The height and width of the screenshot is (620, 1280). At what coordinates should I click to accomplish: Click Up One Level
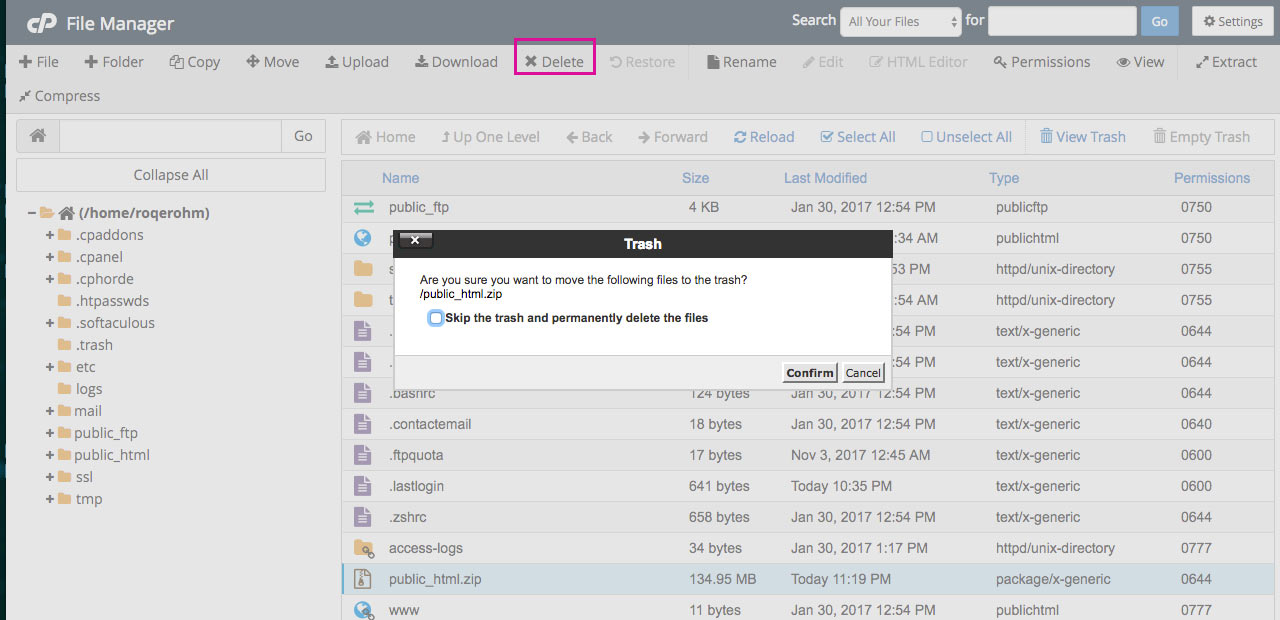[x=490, y=137]
